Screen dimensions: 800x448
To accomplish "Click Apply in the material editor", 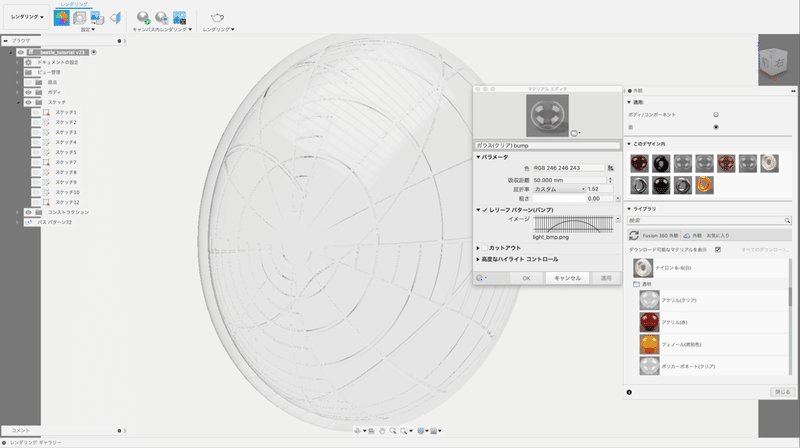I will click(x=606, y=278).
